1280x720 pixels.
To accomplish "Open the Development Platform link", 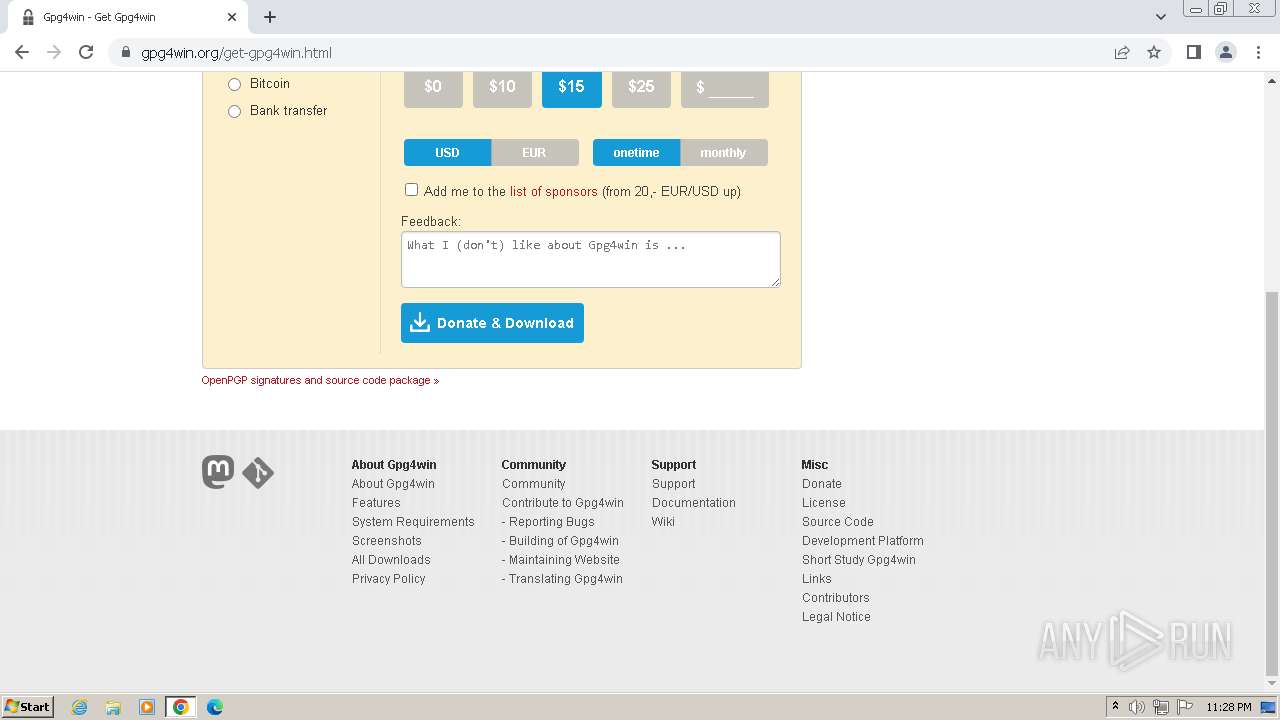I will 863,541.
